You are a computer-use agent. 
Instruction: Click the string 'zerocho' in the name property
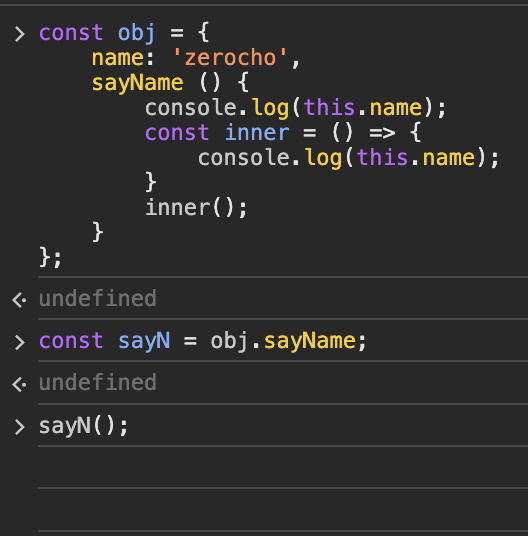230,57
